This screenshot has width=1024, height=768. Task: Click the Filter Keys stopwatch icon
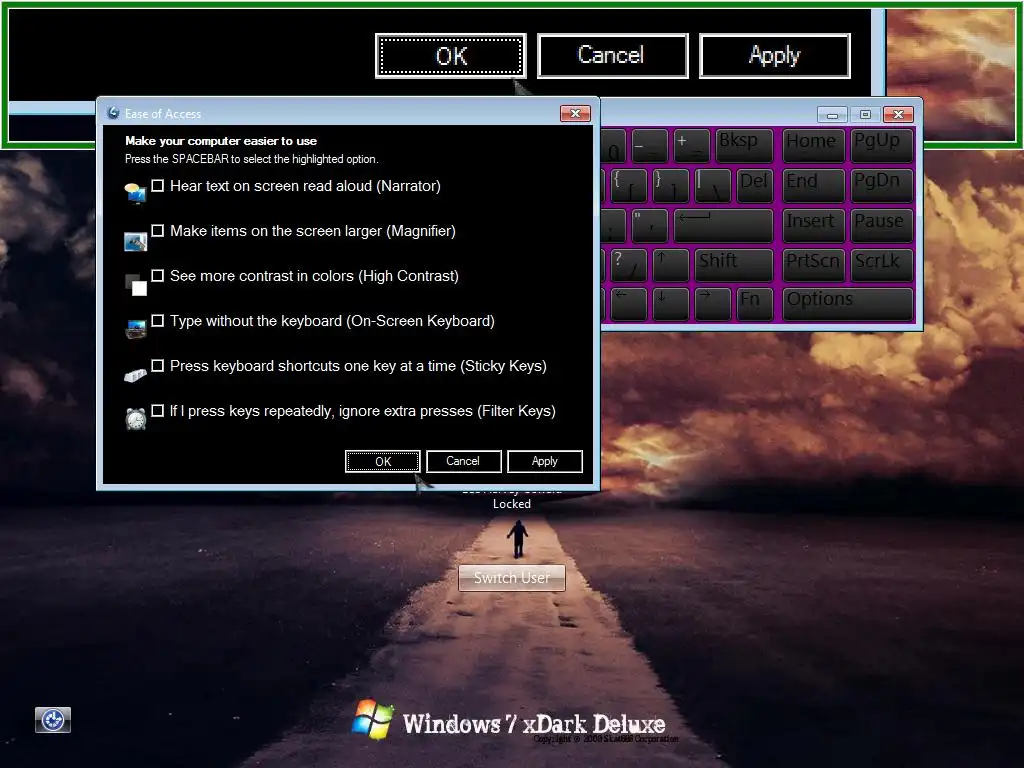point(135,419)
